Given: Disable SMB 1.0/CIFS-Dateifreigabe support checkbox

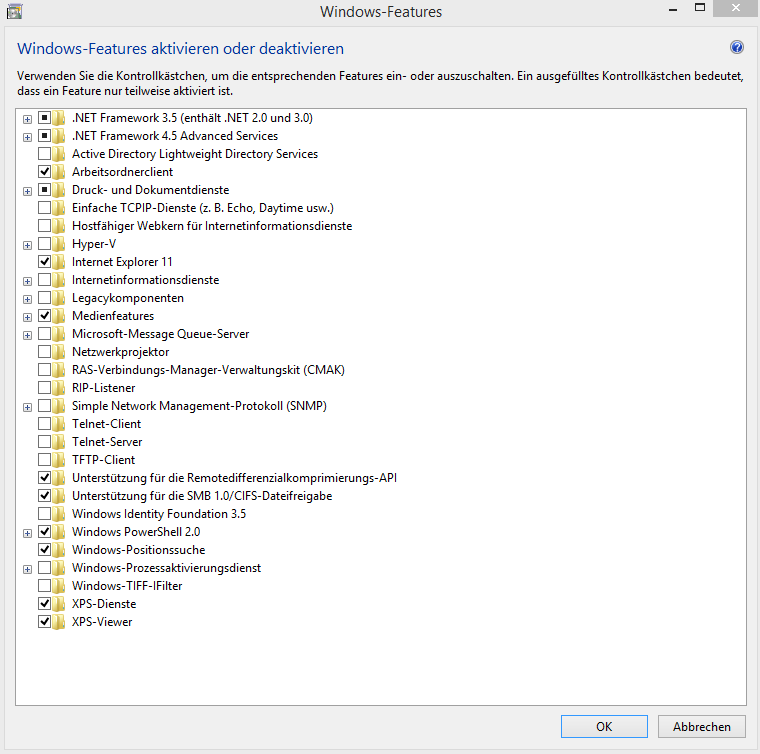Looking at the screenshot, I should (x=44, y=495).
